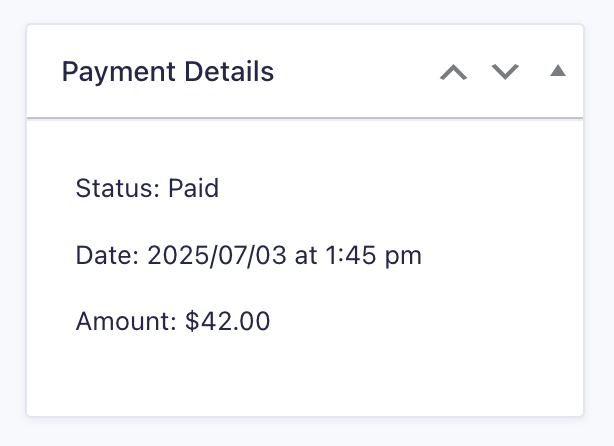The image size is (614, 446).
Task: Select the full Date line
Action: (x=248, y=255)
